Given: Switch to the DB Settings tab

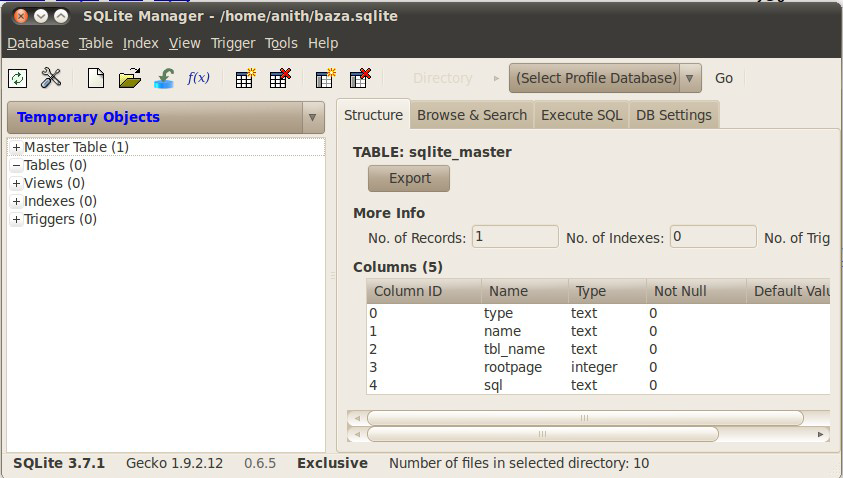Looking at the screenshot, I should coord(674,115).
